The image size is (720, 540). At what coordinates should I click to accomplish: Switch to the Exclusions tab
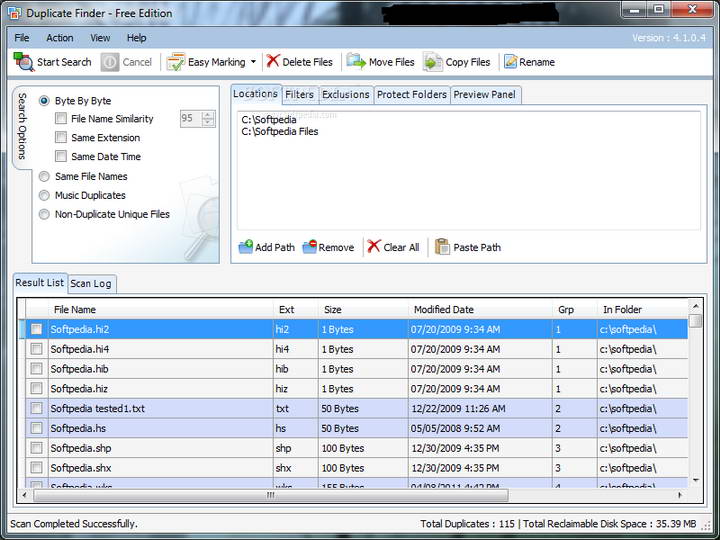[346, 95]
